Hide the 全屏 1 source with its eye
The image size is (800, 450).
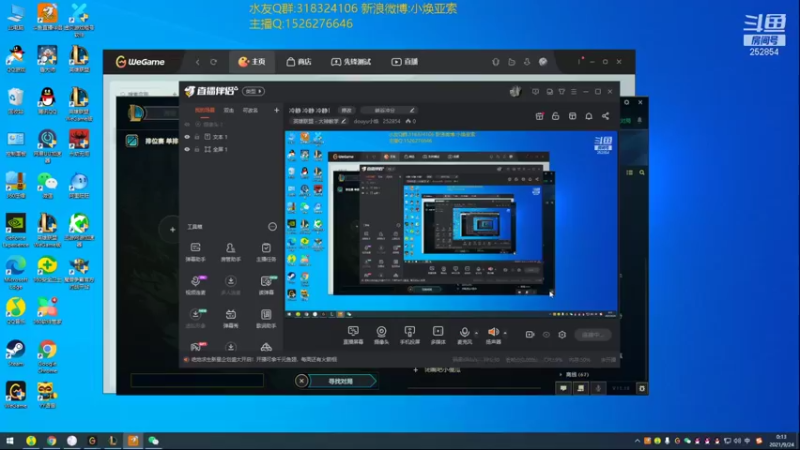187,149
